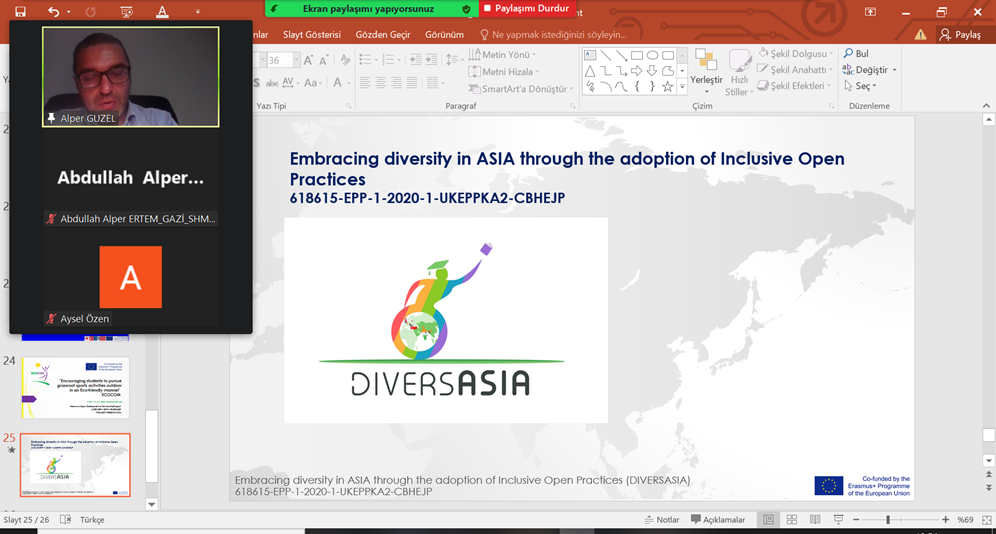Expand the Şekil Dolgusu dropdown
This screenshot has height=534, width=996.
(x=830, y=54)
